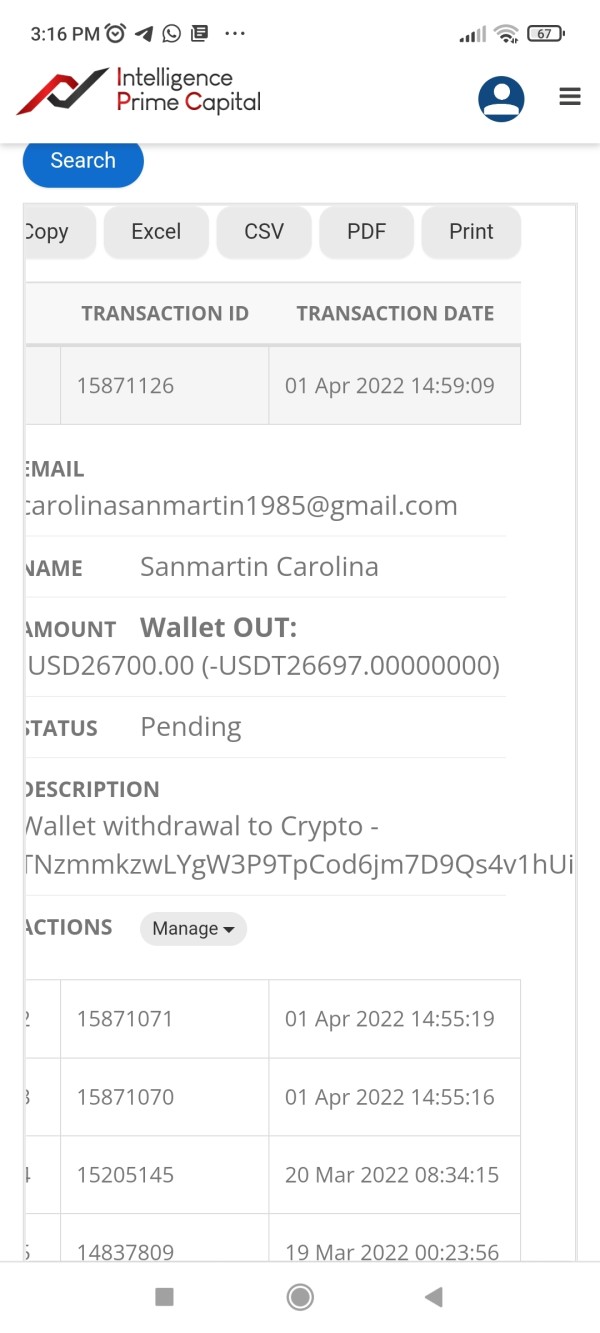Export table as PDF
Image resolution: width=600 pixels, height=1333 pixels.
366,232
